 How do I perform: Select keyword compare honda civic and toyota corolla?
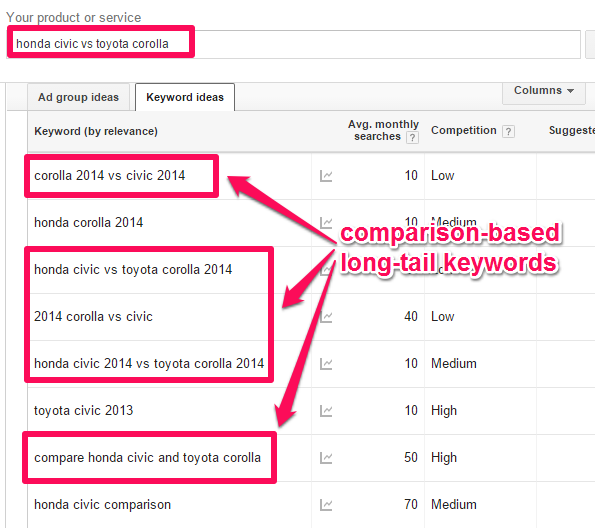[x=147, y=458]
